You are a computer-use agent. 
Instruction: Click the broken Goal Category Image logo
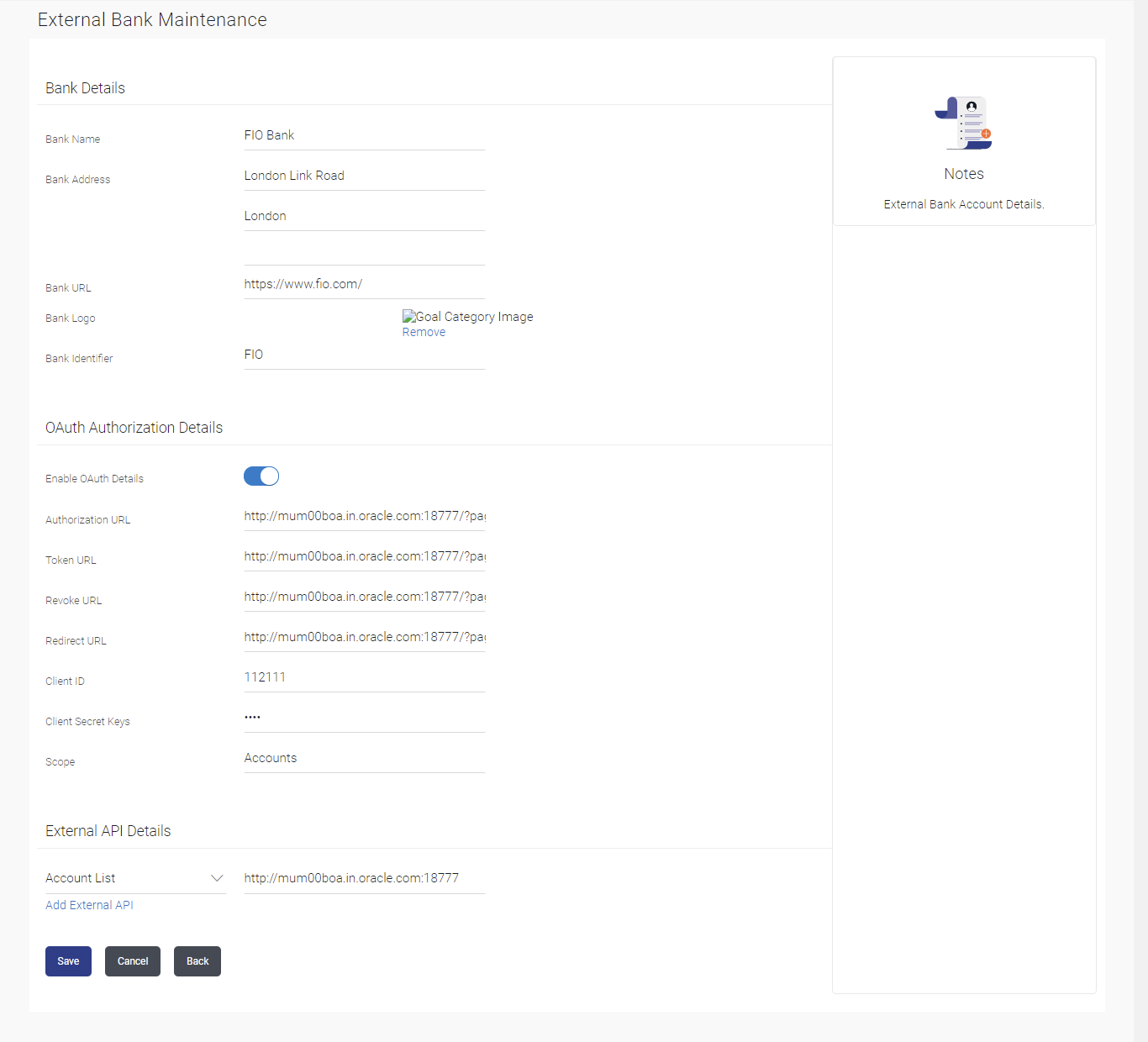tap(467, 317)
